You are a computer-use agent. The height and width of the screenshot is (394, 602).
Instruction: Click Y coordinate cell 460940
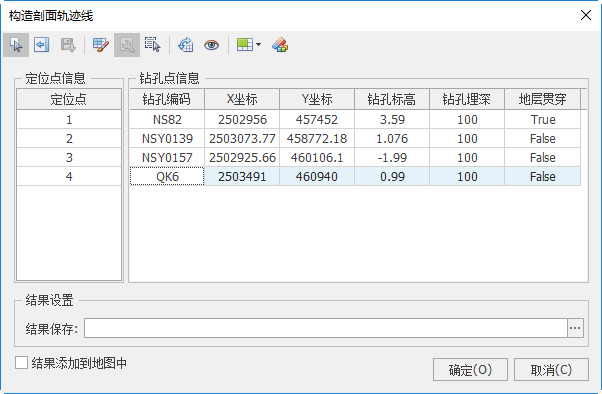click(x=317, y=176)
